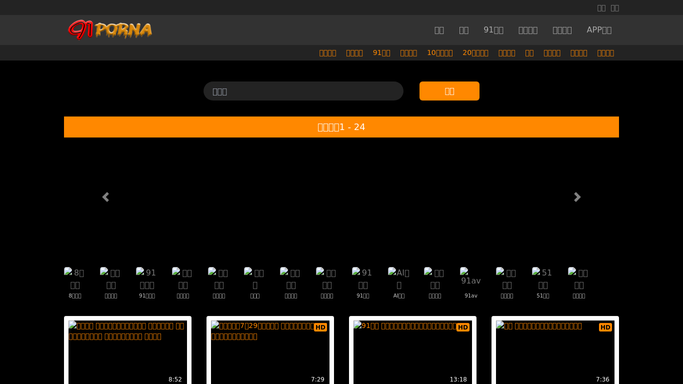683x384 pixels.
Task: Open the 91 item in main navigation
Action: [x=493, y=30]
